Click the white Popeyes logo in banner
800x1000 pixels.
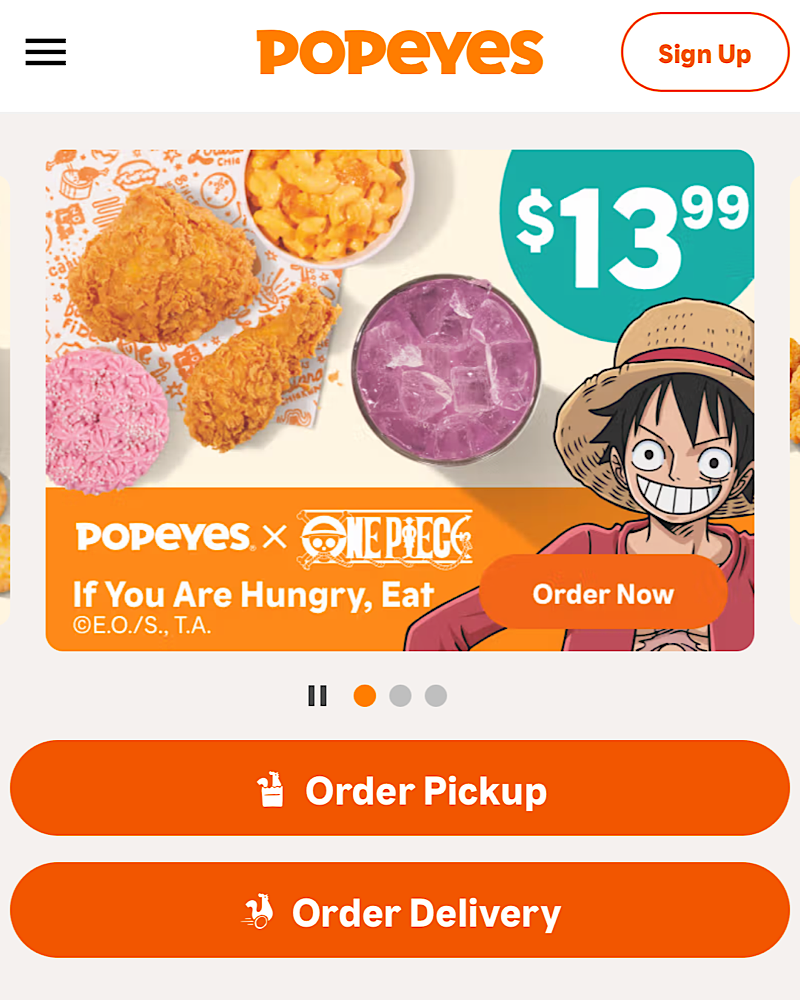tap(163, 536)
